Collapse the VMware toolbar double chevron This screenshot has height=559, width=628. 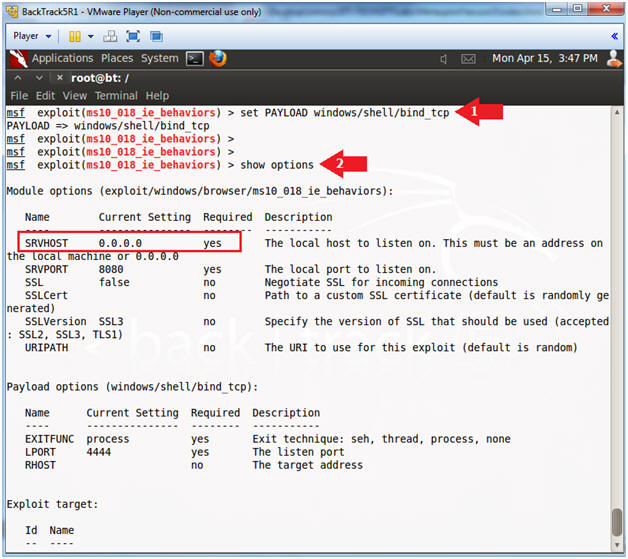[614, 36]
